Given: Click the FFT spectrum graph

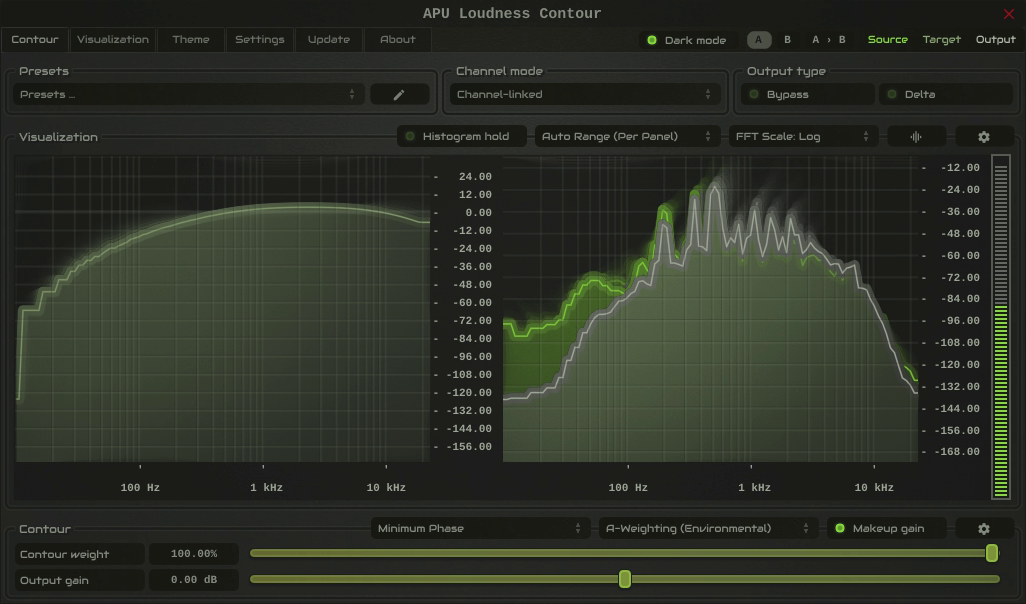Looking at the screenshot, I should [x=710, y=309].
